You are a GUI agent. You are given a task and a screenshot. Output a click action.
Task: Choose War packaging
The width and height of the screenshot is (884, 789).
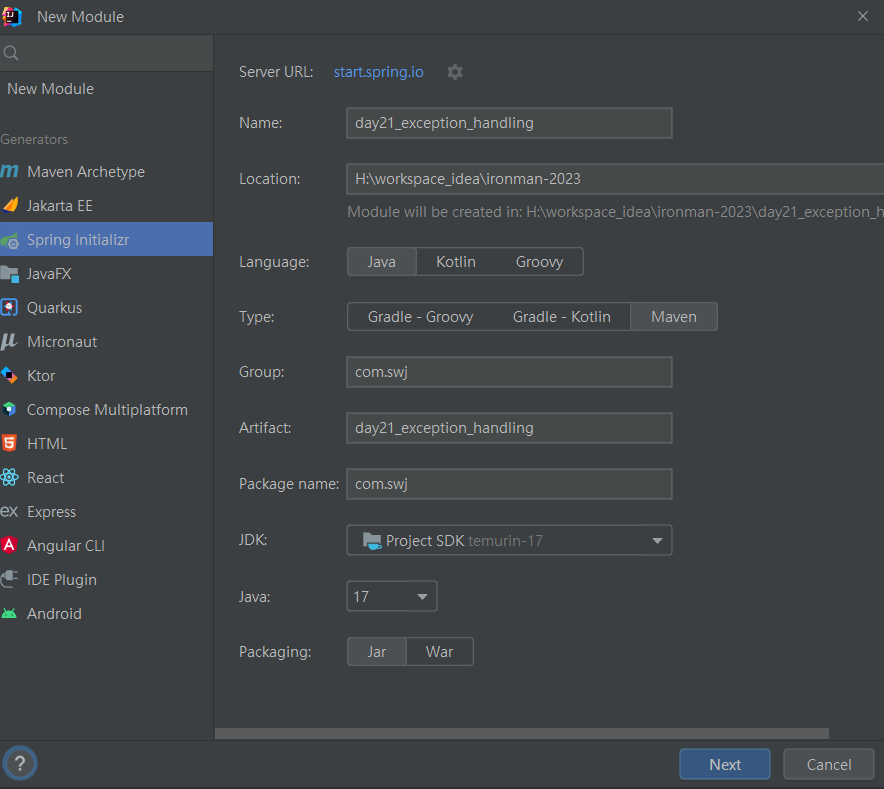click(x=439, y=652)
